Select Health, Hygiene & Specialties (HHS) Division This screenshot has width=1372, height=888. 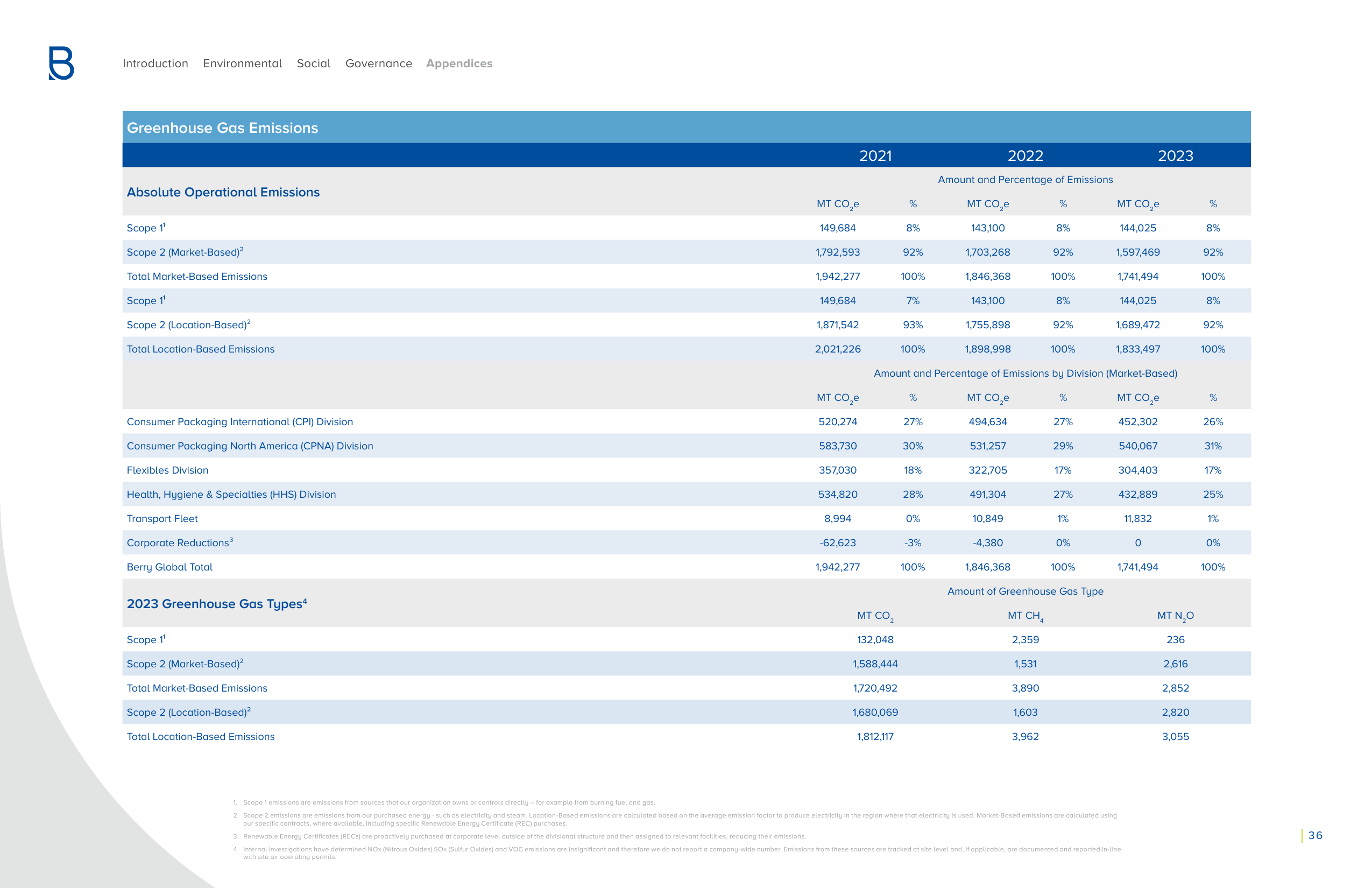[x=231, y=494]
